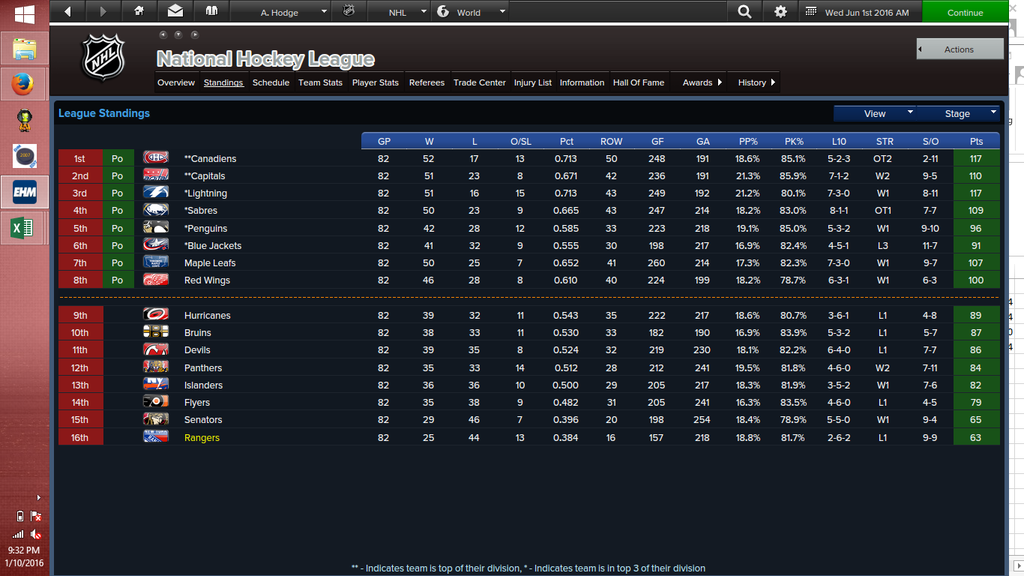The width and height of the screenshot is (1024, 576).
Task: Sort by the STR column header
Action: click(885, 141)
